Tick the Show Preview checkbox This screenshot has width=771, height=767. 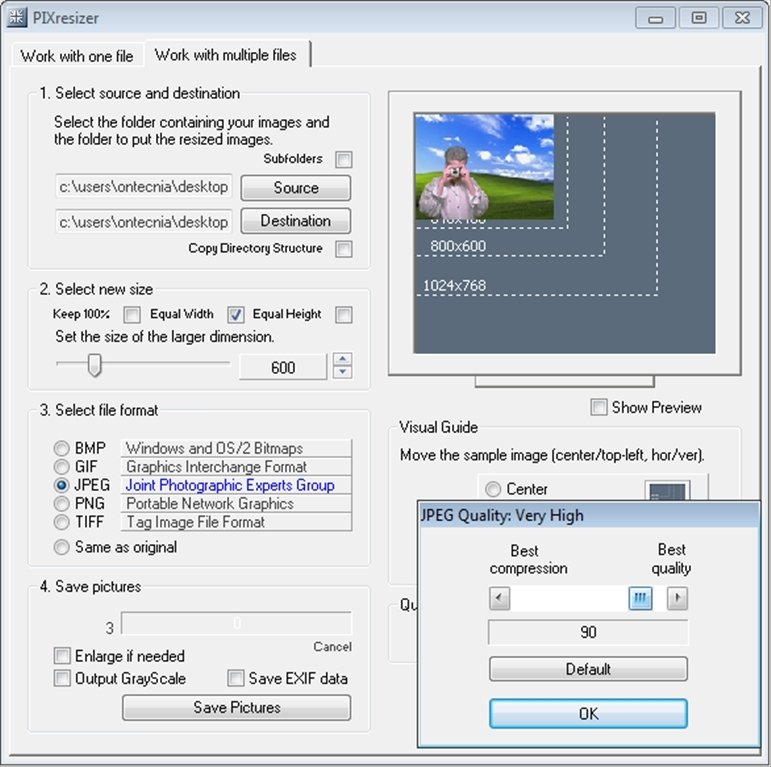pyautogui.click(x=598, y=407)
